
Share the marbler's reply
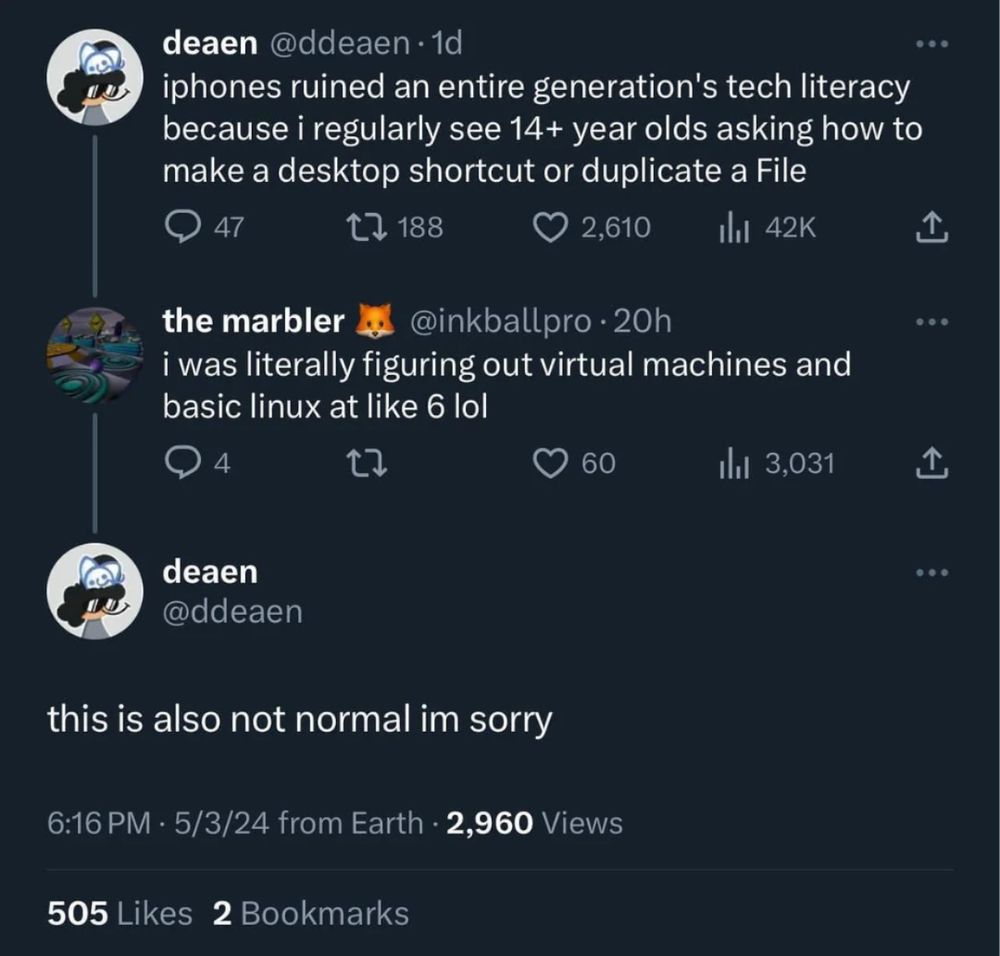pos(932,463)
